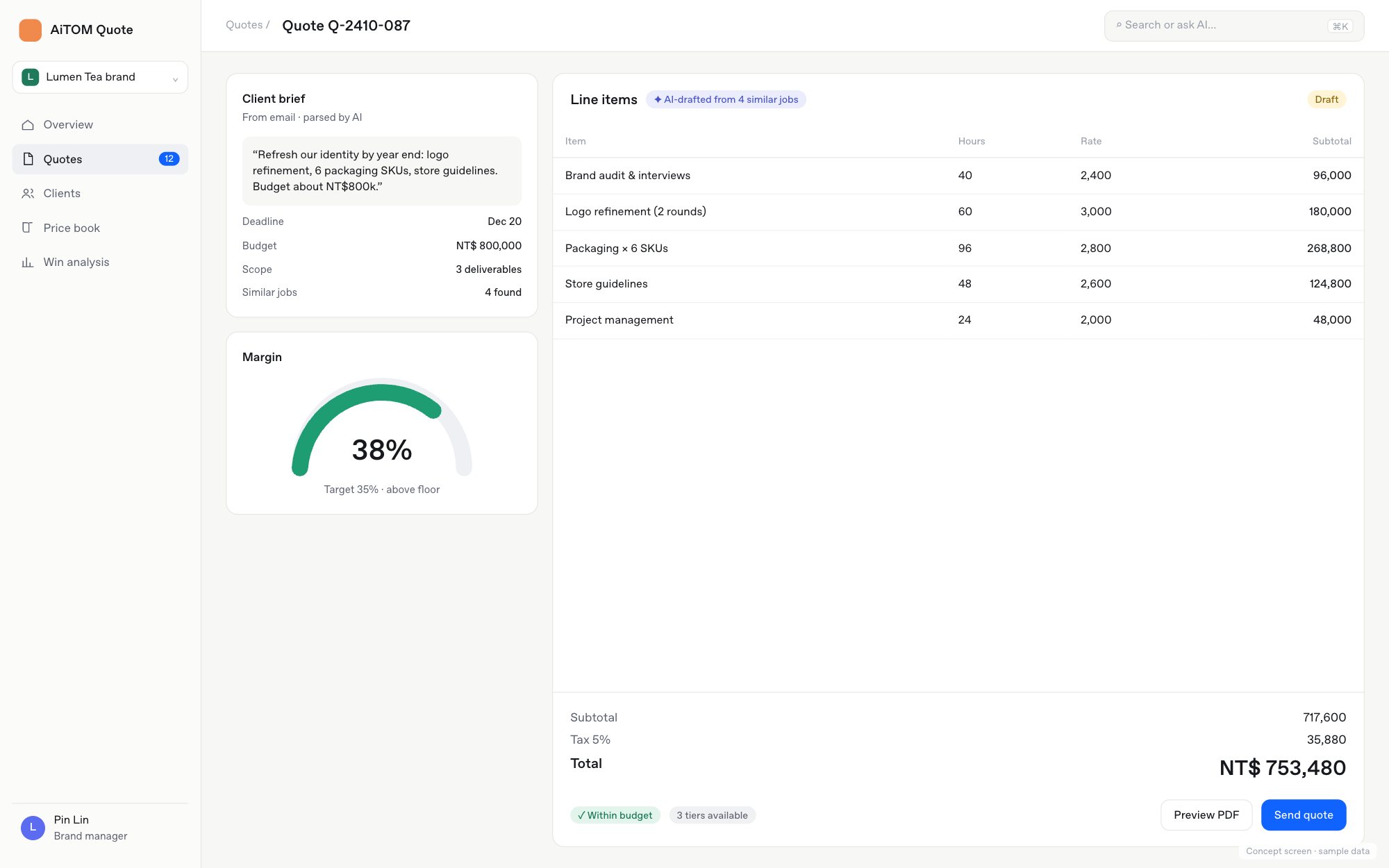The image size is (1389, 868).
Task: Click the NT$ 753,480 total amount
Action: pyautogui.click(x=1283, y=768)
